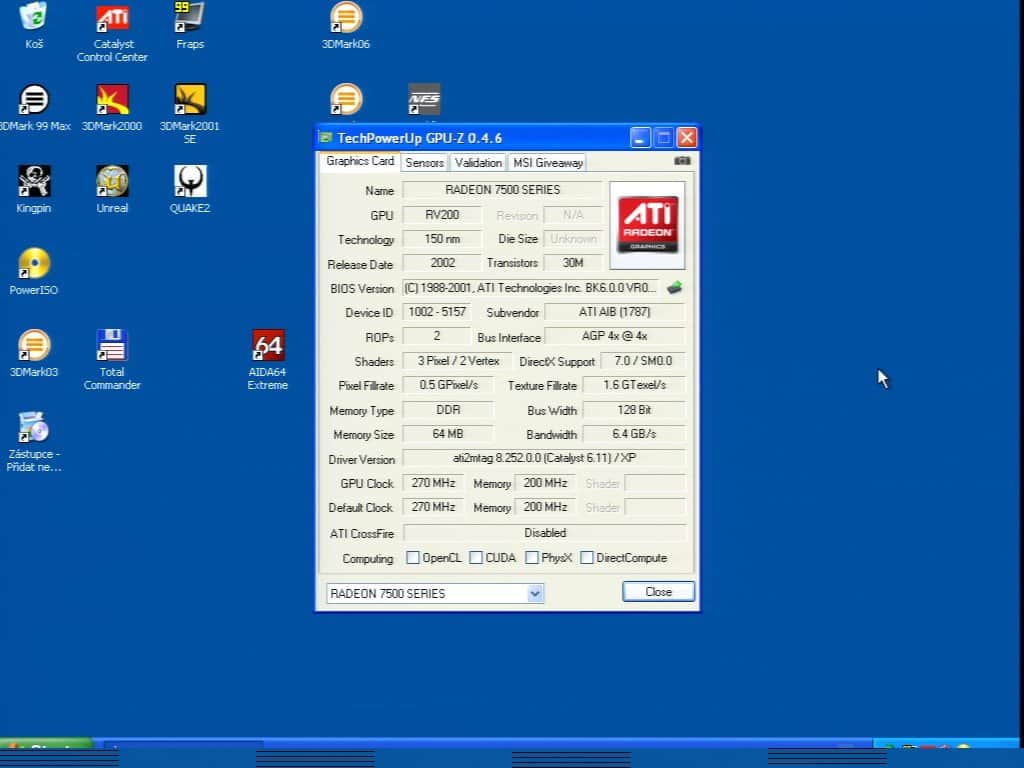Select the NFS game shortcut icon
The height and width of the screenshot is (768, 1024).
424,100
